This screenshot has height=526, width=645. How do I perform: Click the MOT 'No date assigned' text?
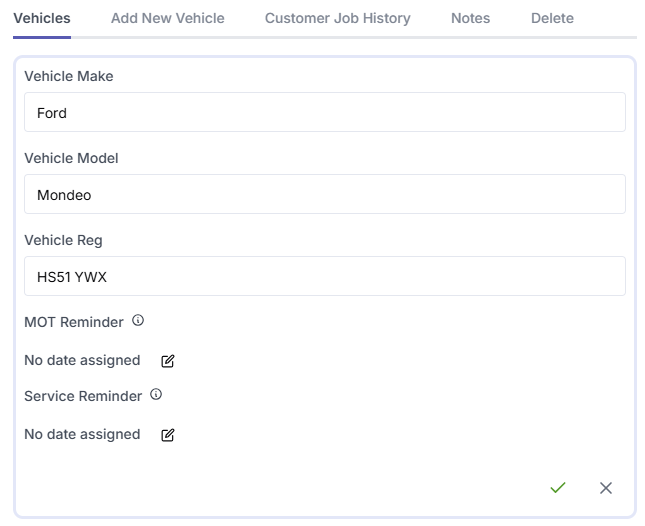[82, 360]
